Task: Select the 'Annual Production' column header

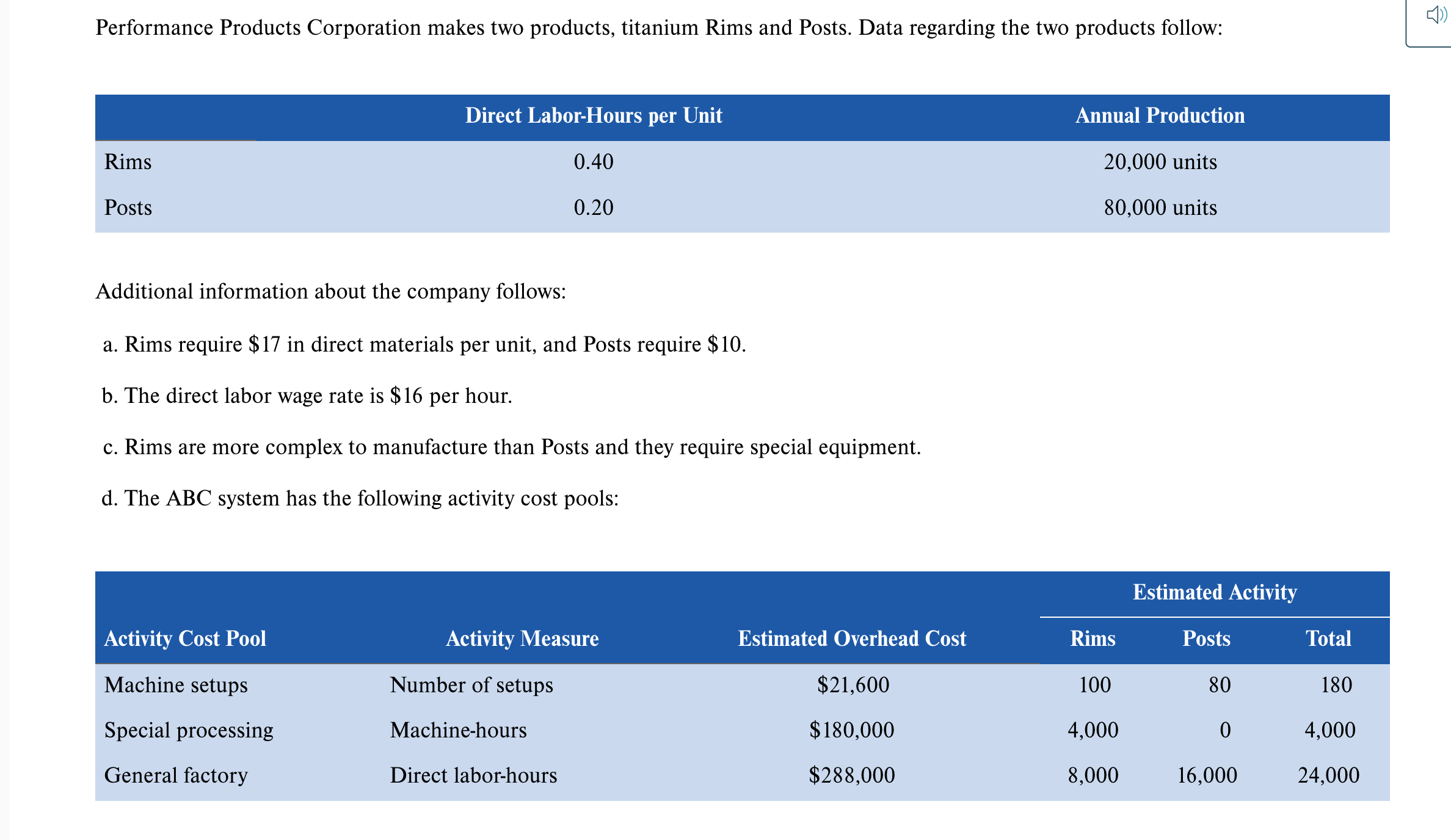Action: click(1160, 115)
